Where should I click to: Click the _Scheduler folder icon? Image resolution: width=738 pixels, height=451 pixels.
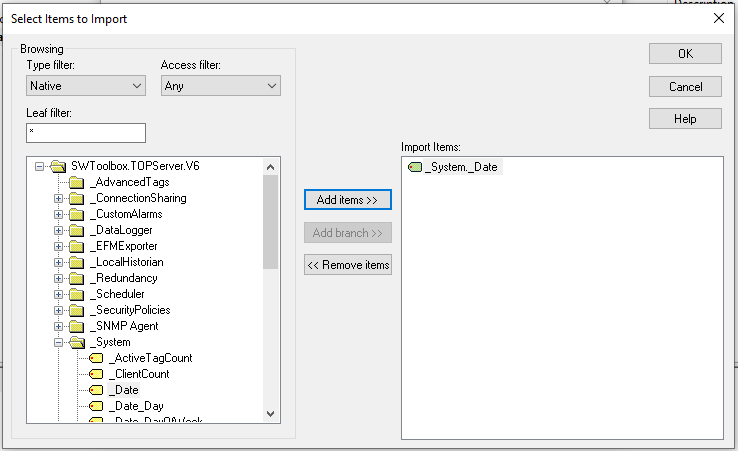(76, 294)
